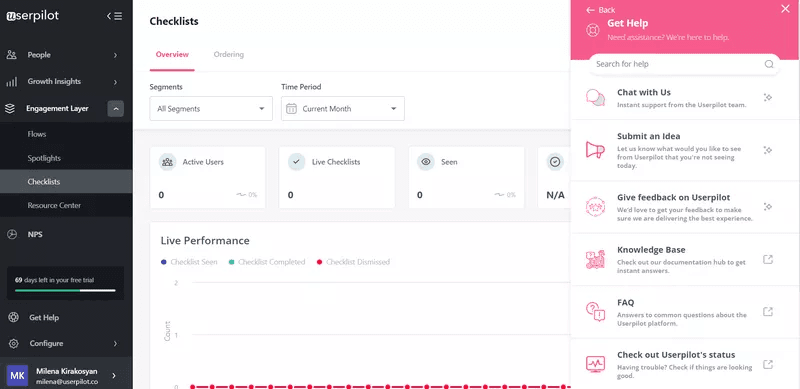Open the People section icon
This screenshot has width=800, height=389.
pos(12,55)
